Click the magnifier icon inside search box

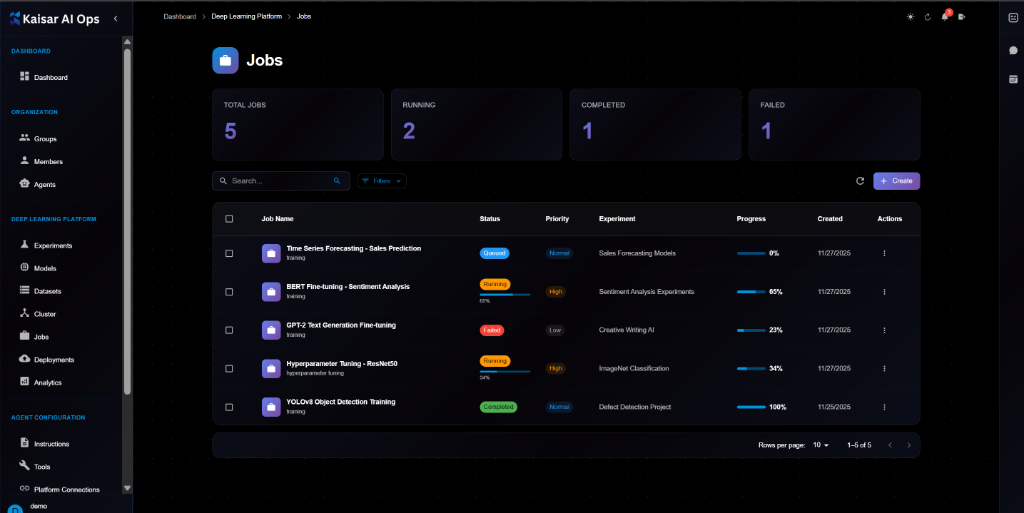click(x=337, y=181)
